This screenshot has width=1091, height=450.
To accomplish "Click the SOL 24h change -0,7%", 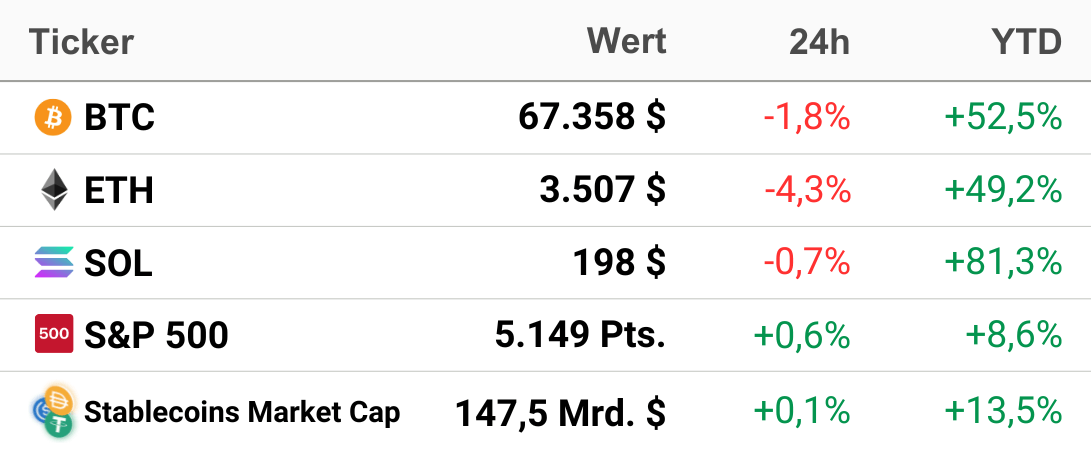I will [x=806, y=263].
